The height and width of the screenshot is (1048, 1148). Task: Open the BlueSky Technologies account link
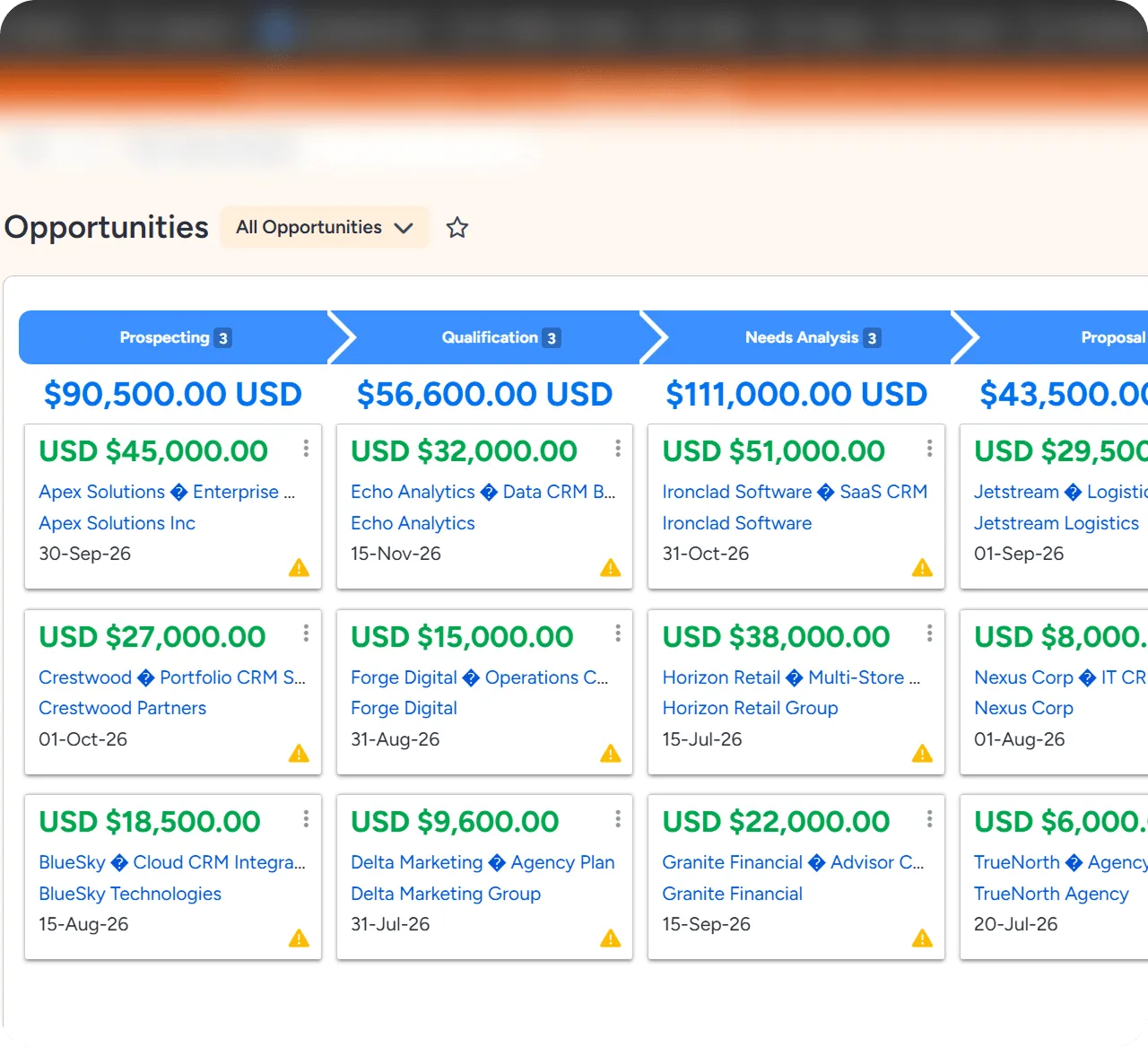pyautogui.click(x=130, y=894)
